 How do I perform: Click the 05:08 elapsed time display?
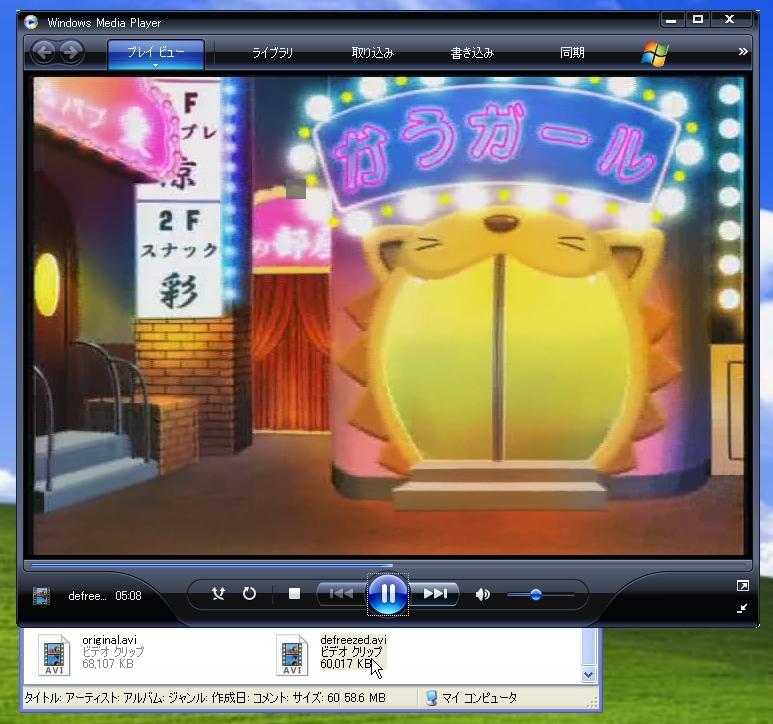128,596
